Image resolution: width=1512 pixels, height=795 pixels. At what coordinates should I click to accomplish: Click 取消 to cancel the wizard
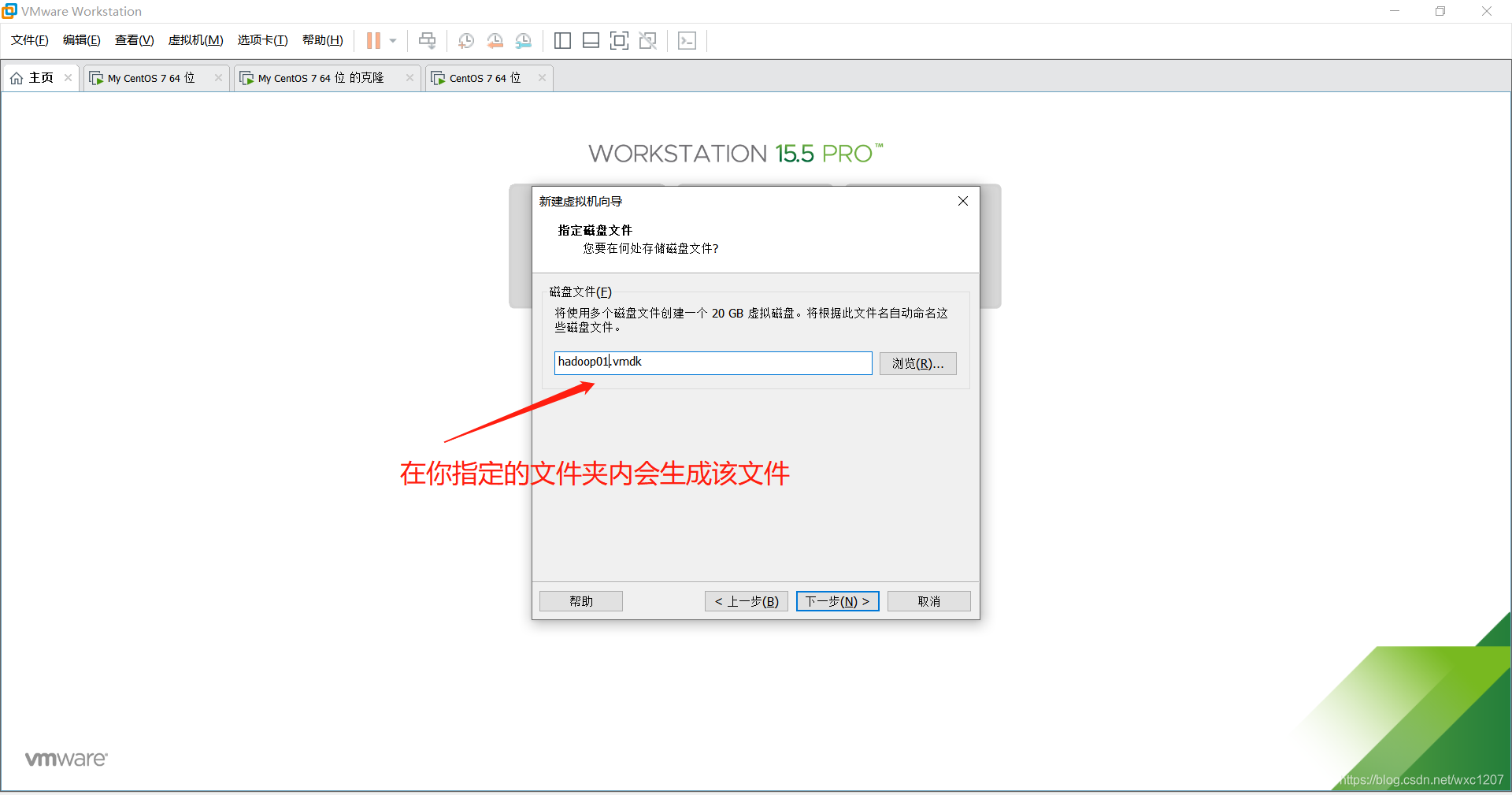click(928, 601)
